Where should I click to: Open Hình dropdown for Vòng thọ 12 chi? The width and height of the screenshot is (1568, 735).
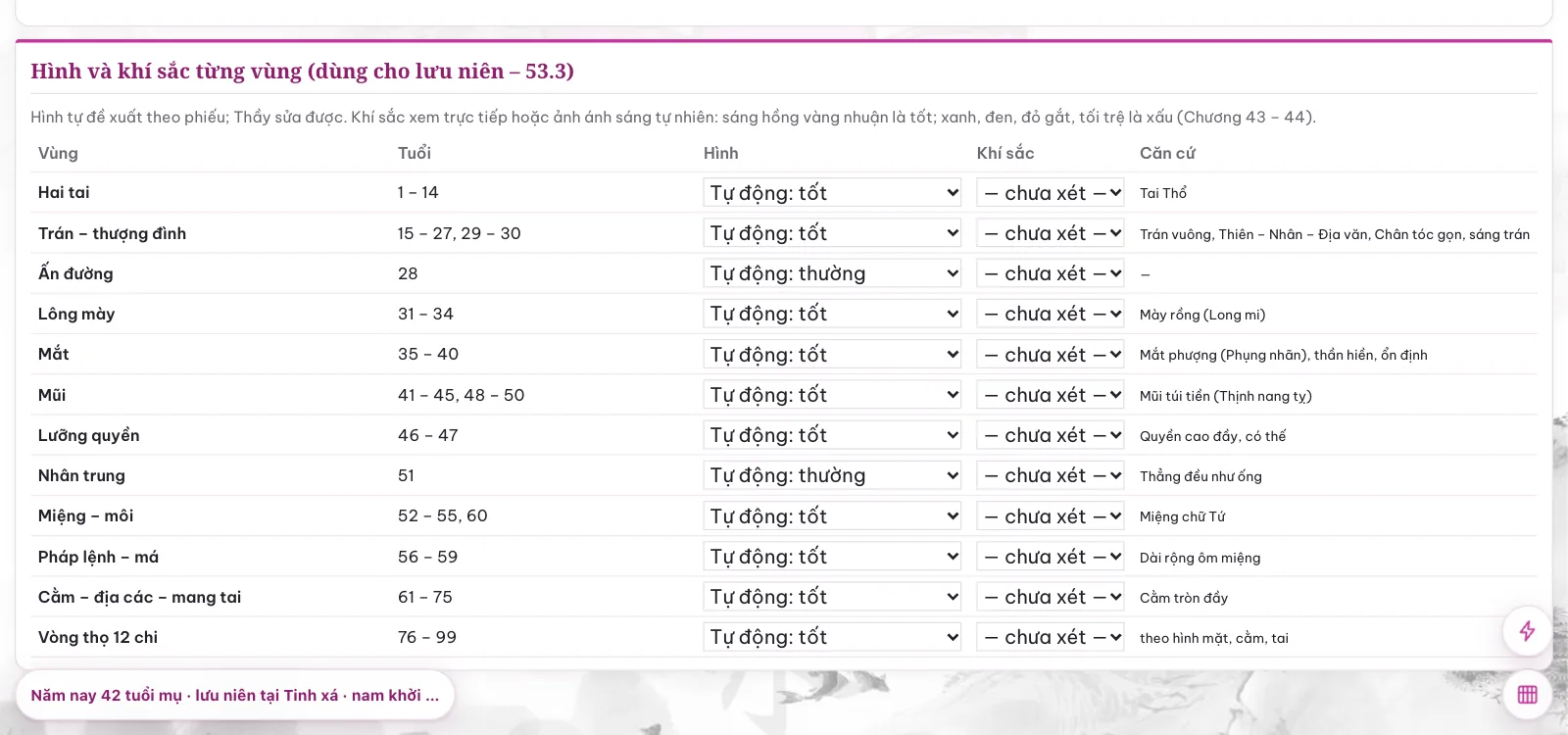pyautogui.click(x=832, y=637)
